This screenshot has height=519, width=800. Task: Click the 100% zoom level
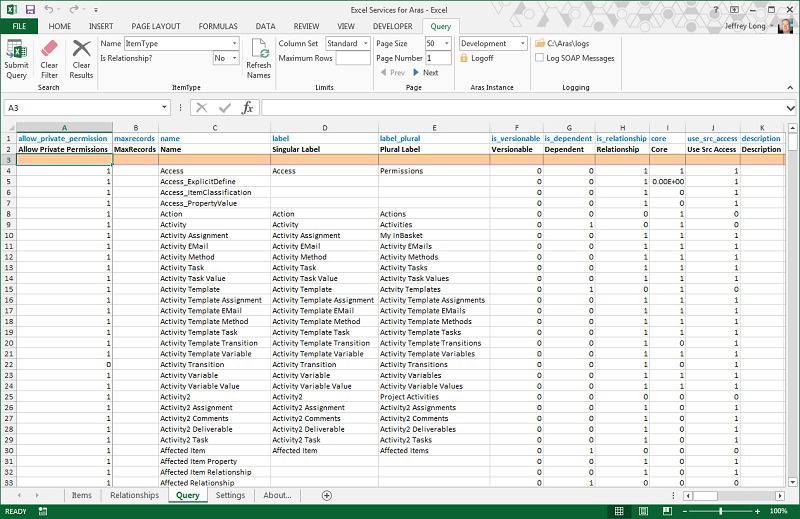[778, 511]
